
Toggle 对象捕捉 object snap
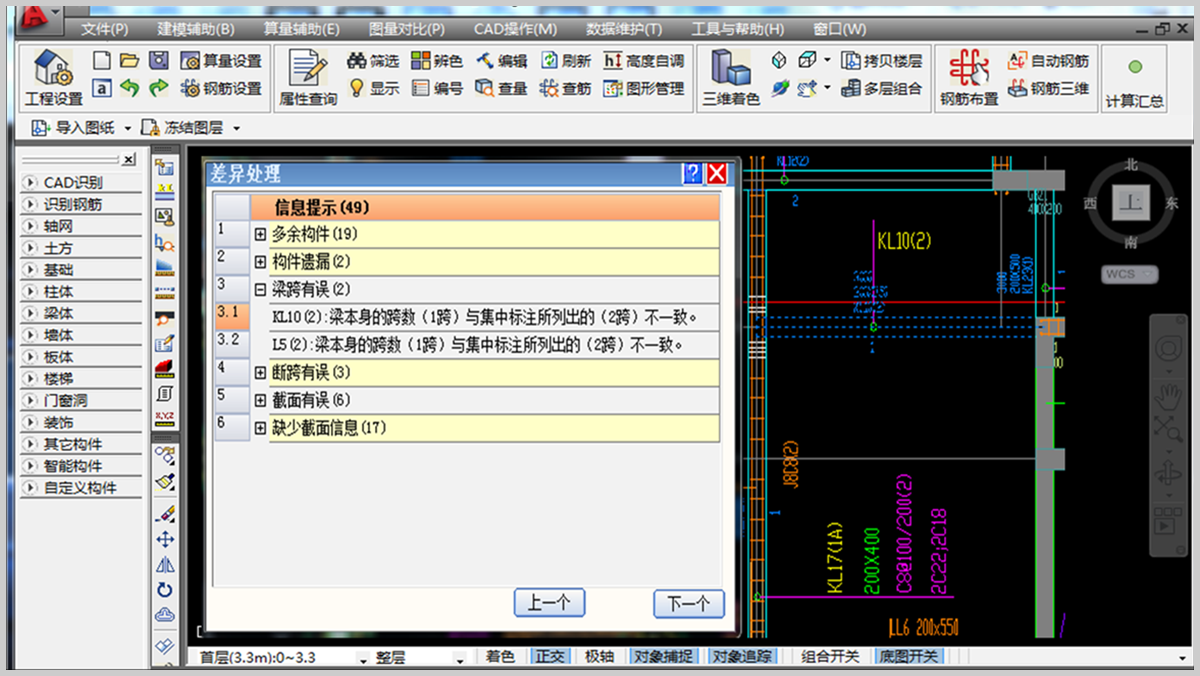(x=663, y=657)
